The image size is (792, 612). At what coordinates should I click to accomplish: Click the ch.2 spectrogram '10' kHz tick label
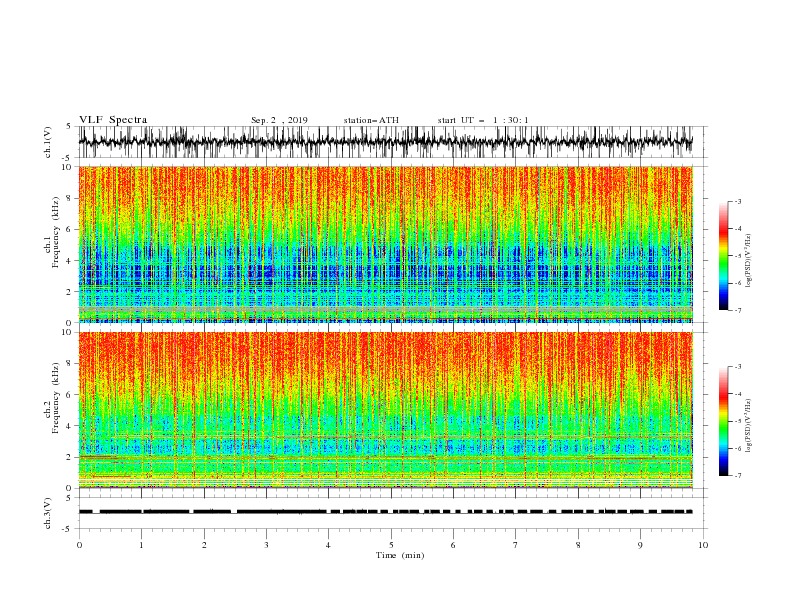69,332
